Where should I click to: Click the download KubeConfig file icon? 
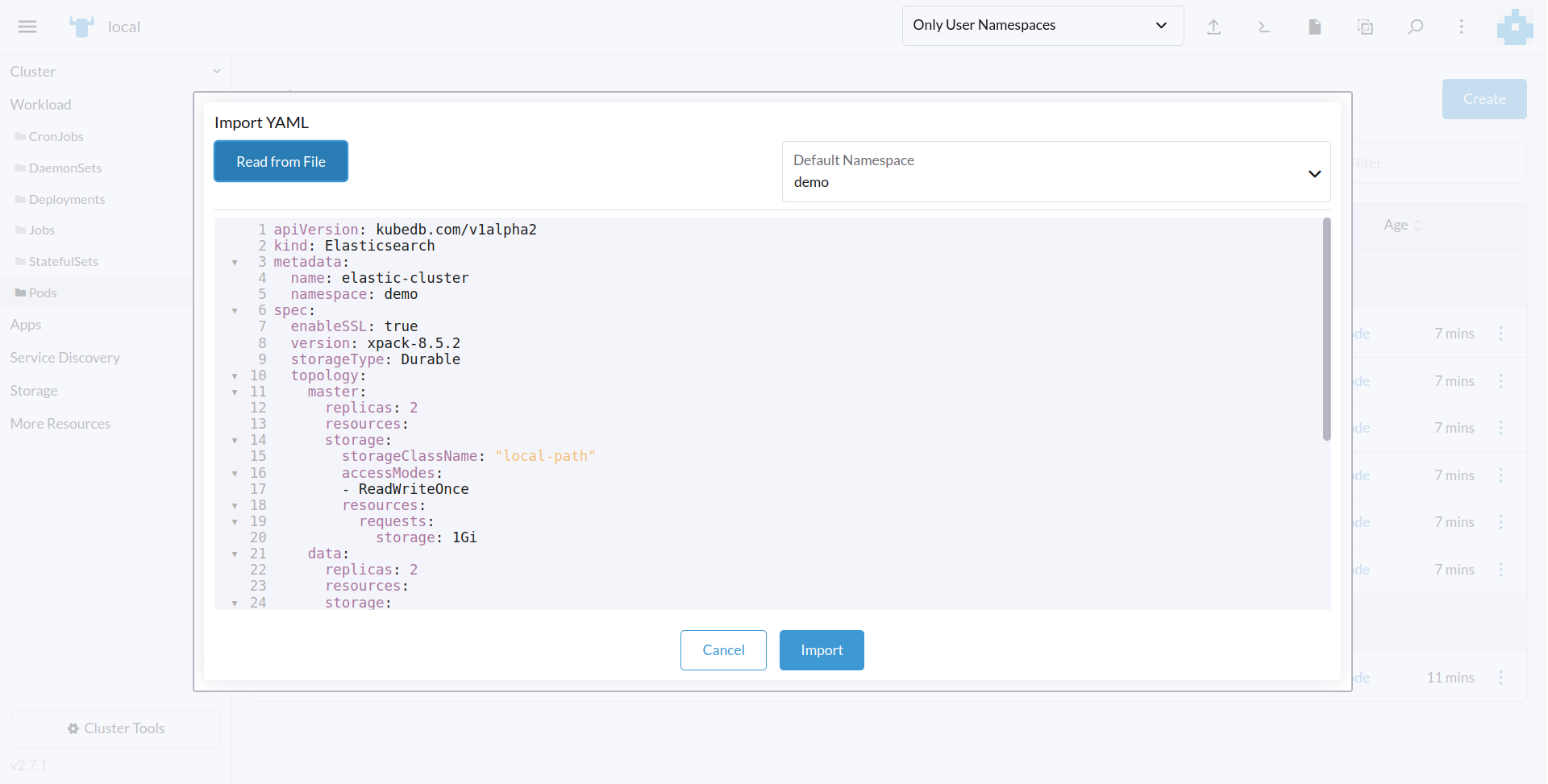pos(1314,27)
